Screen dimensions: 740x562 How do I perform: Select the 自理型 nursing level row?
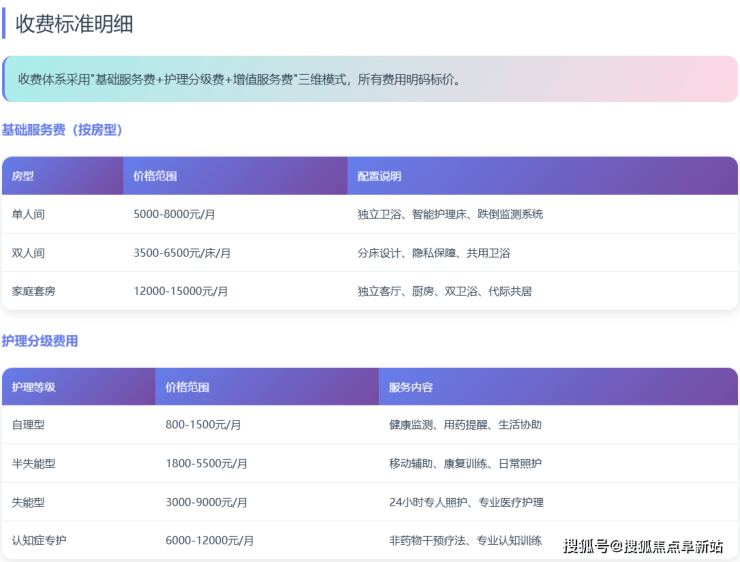(x=28, y=425)
